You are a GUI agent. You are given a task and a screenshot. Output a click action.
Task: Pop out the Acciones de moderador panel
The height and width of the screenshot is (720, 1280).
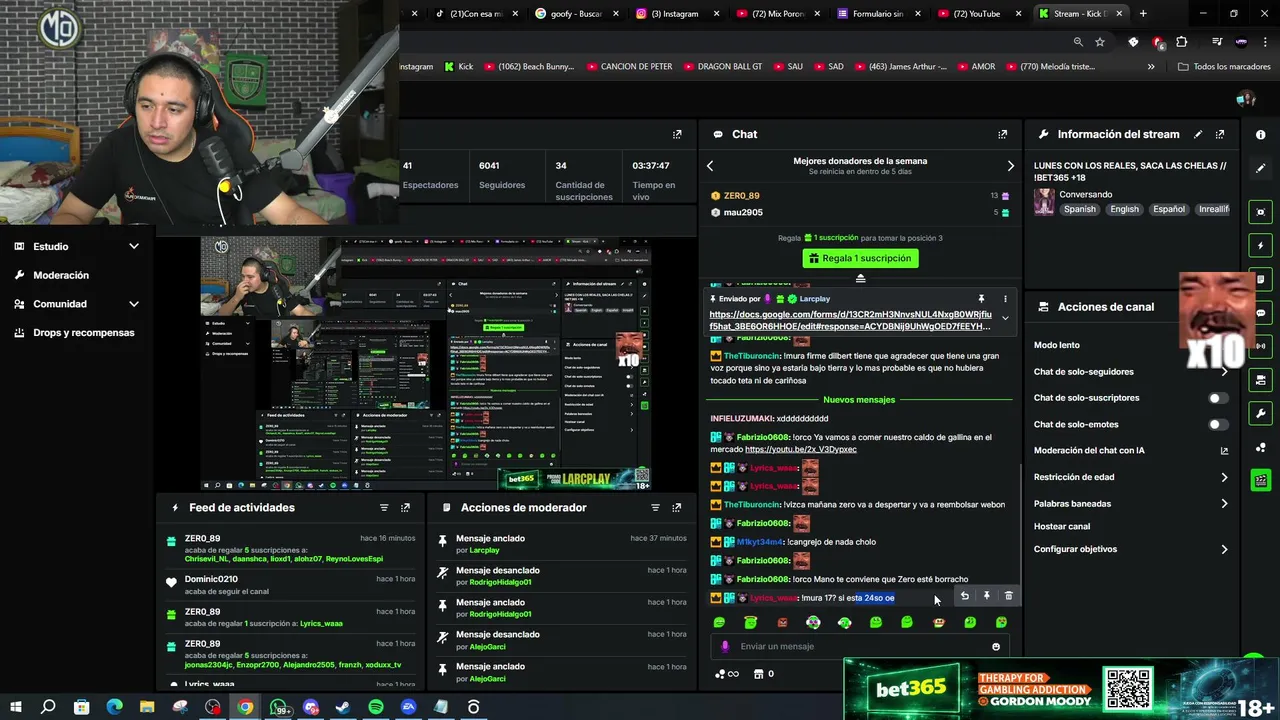click(x=677, y=508)
